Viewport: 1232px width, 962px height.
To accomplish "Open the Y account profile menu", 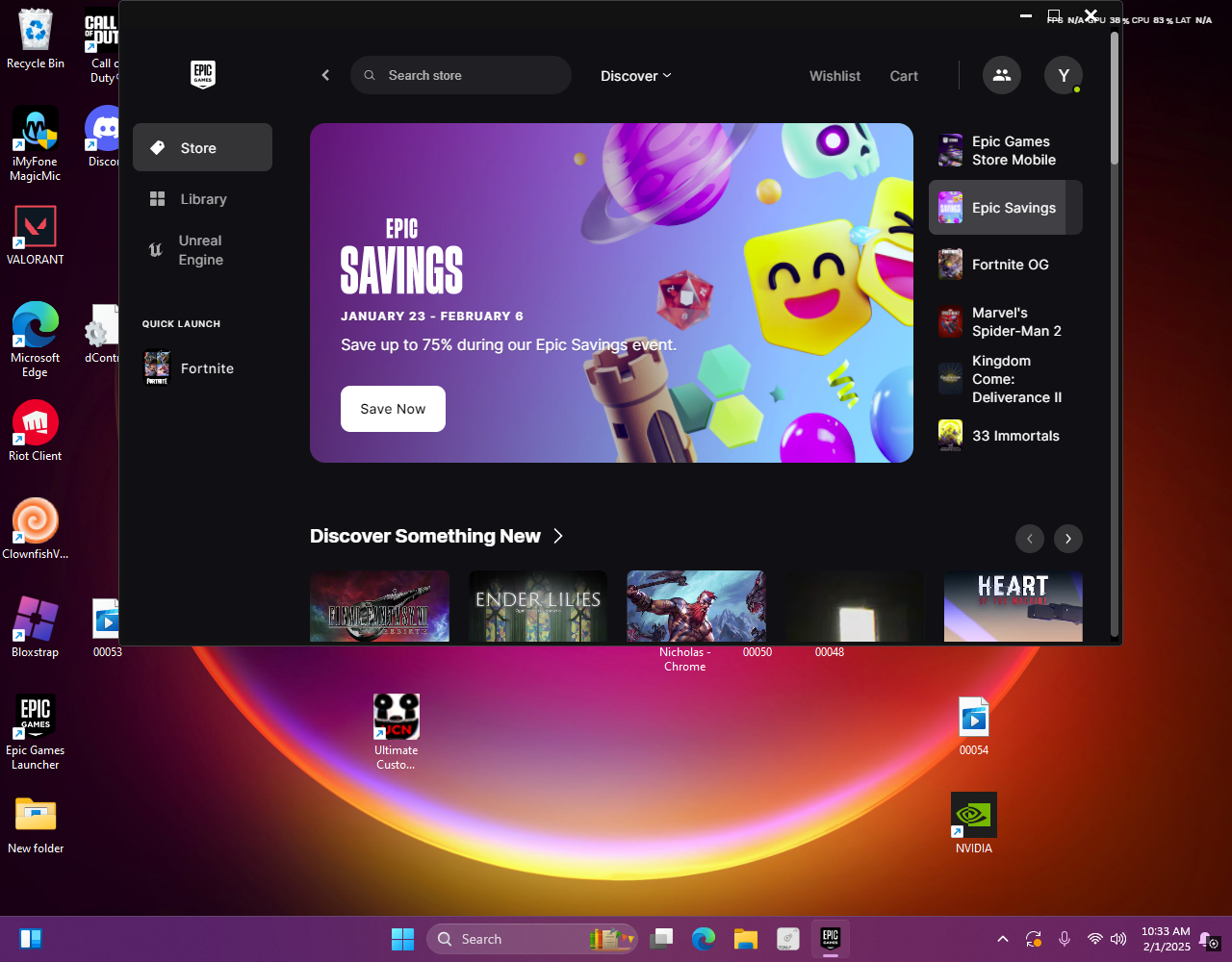I will click(1064, 75).
